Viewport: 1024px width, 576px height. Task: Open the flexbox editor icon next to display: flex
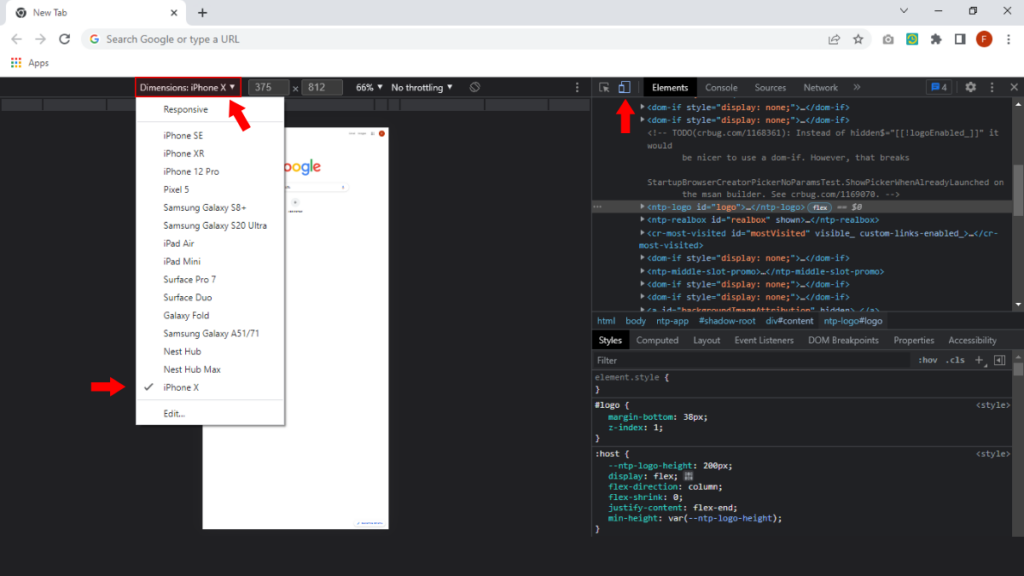tap(688, 476)
